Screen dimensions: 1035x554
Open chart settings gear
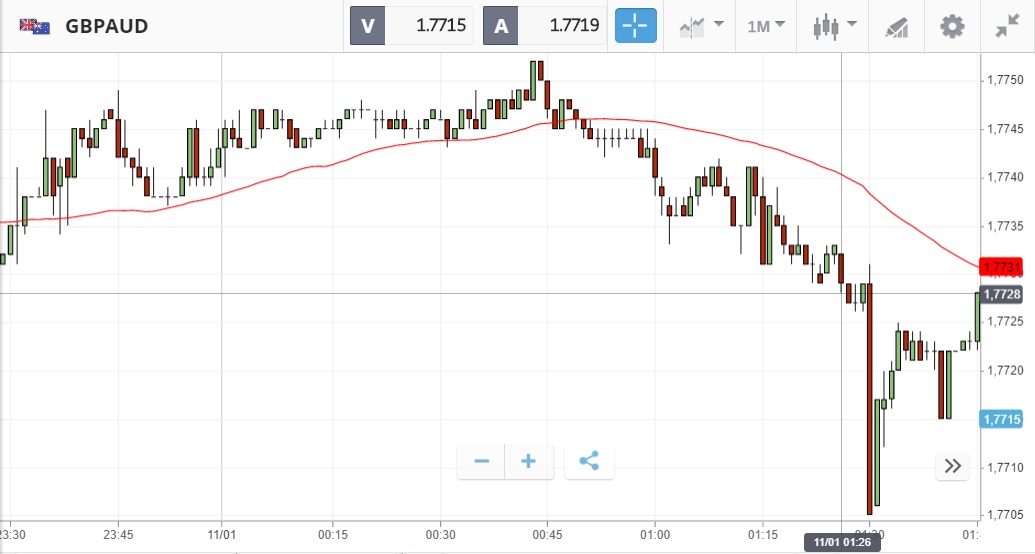pos(952,26)
